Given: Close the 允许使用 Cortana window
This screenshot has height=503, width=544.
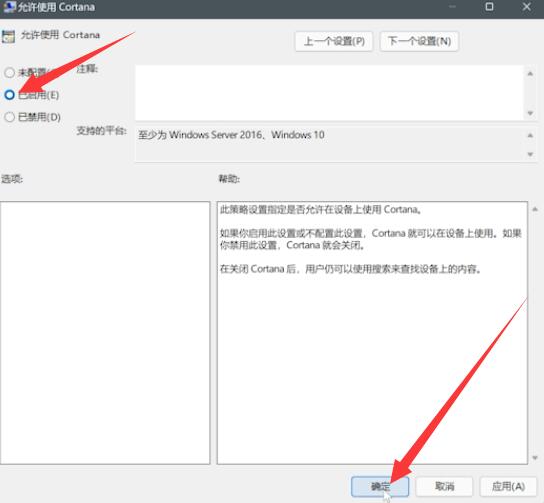Looking at the screenshot, I should pos(526,7).
